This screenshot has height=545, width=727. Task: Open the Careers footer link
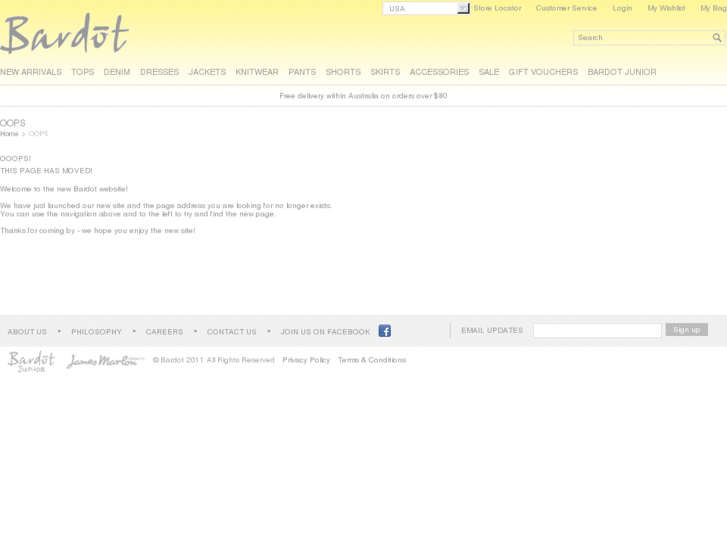[x=164, y=332]
